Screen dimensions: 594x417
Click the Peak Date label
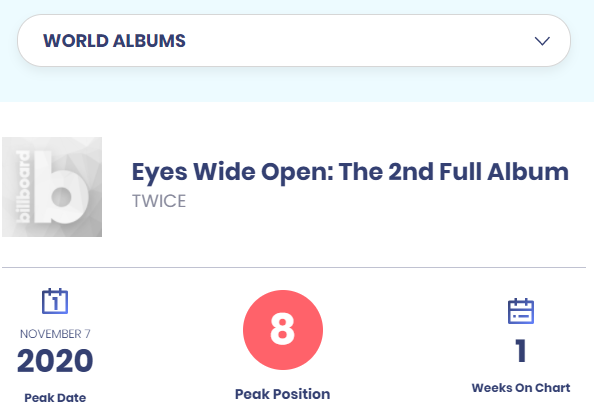[x=55, y=398]
